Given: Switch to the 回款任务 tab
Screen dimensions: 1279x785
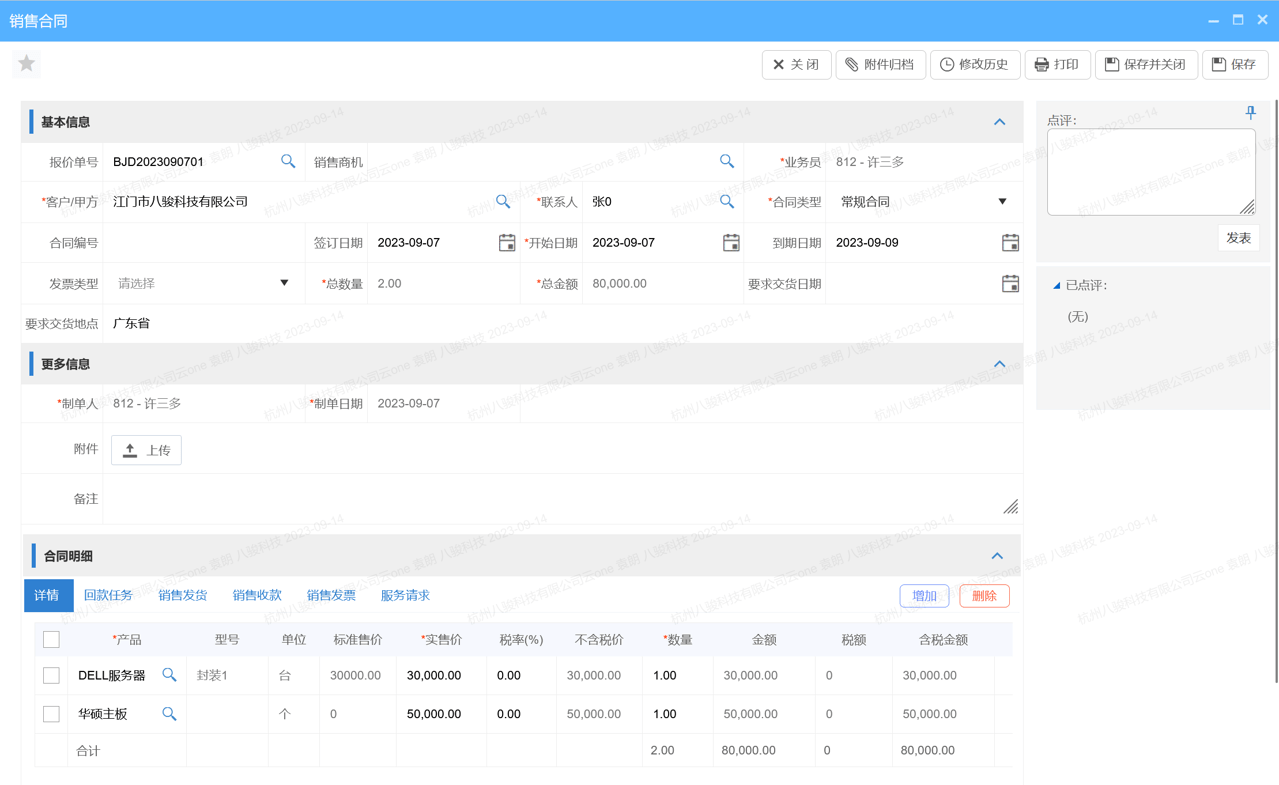Looking at the screenshot, I should [108, 595].
